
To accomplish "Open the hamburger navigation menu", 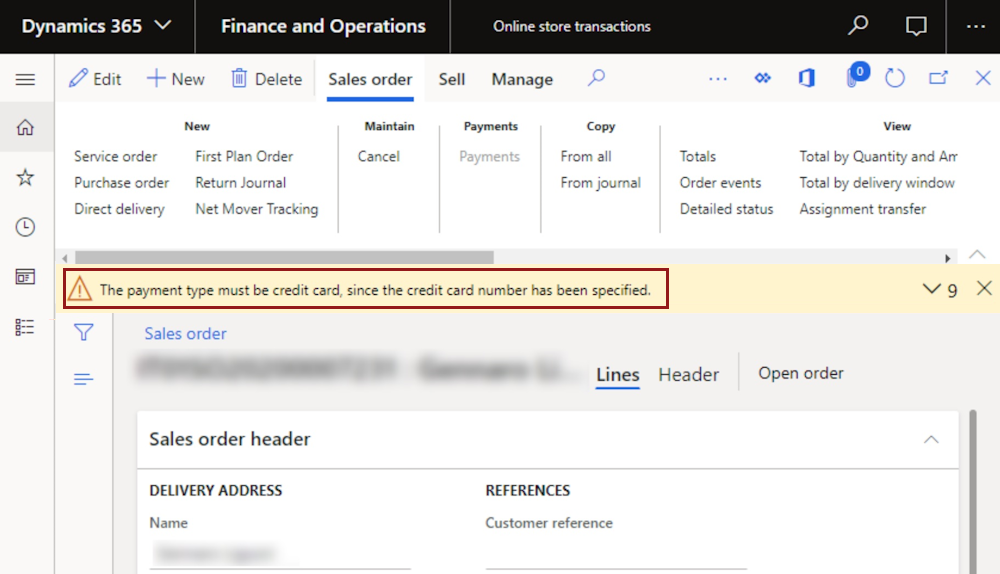I will (26, 79).
